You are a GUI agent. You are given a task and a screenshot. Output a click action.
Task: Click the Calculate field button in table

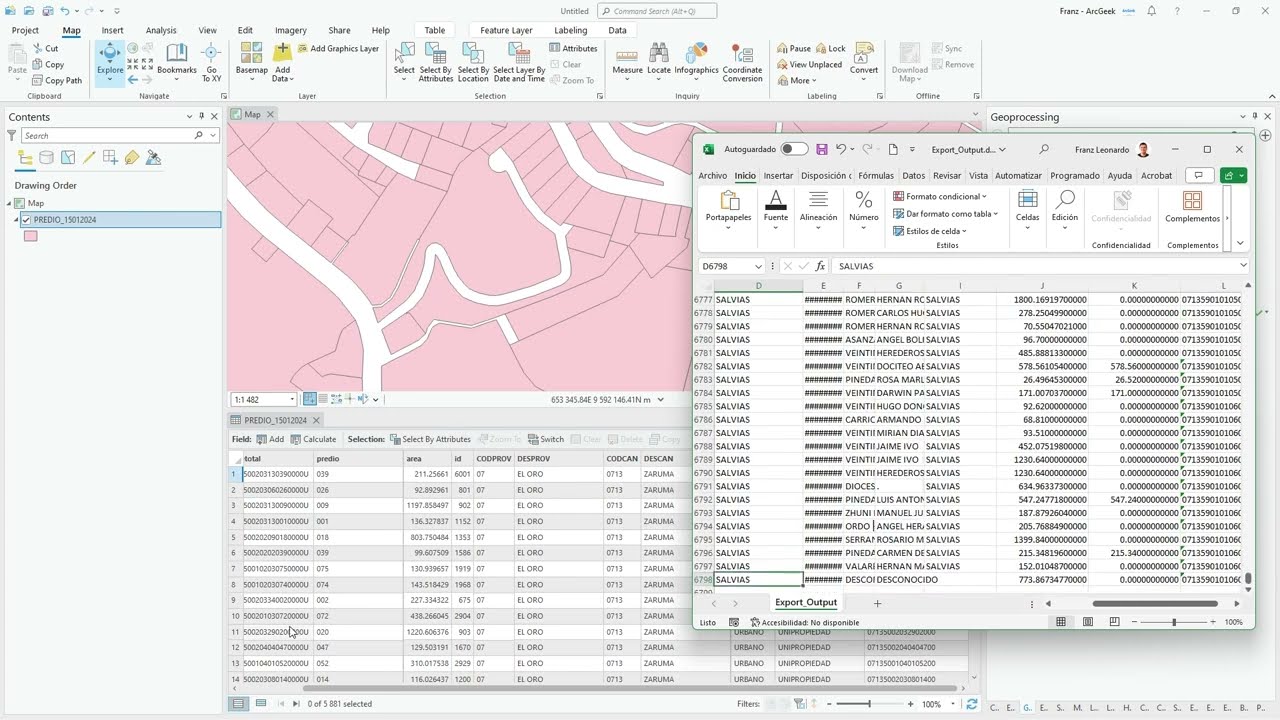[x=313, y=439]
